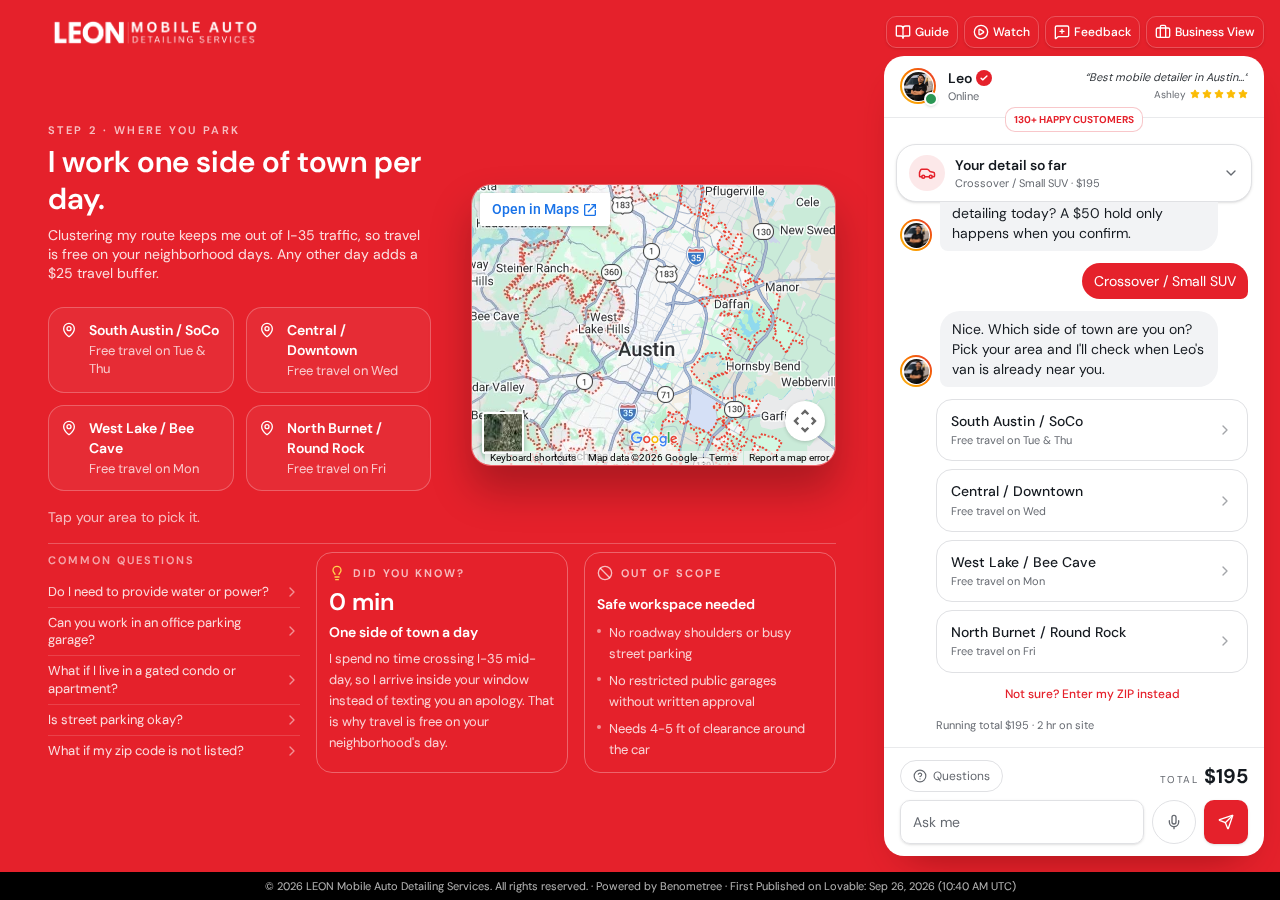Choose West Lake / Bee Cave in chat
This screenshot has height=900, width=1280.
(1092, 571)
